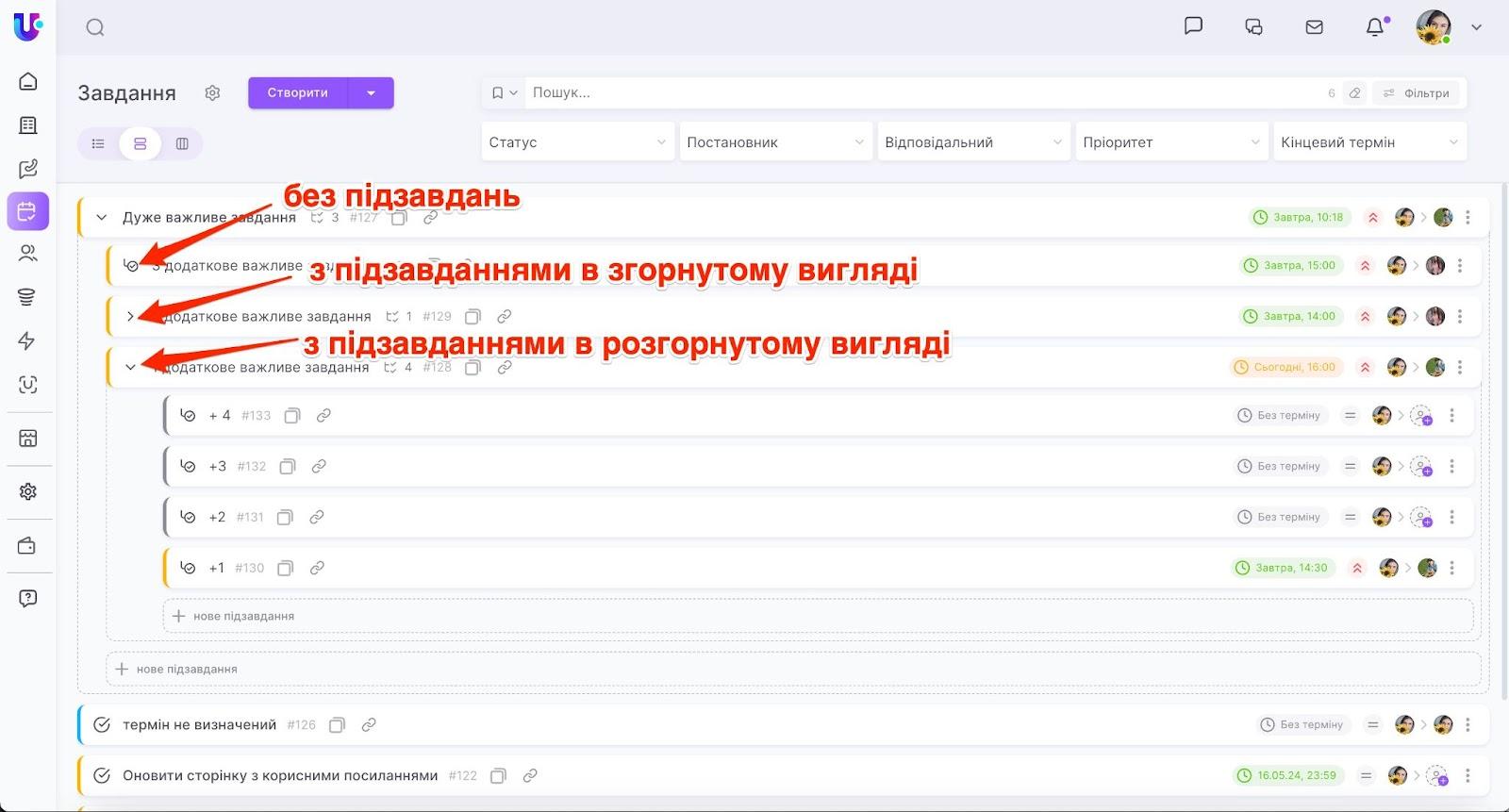The image size is (1509, 812).
Task: Click Без терміну badge on task #133
Action: [x=1281, y=415]
